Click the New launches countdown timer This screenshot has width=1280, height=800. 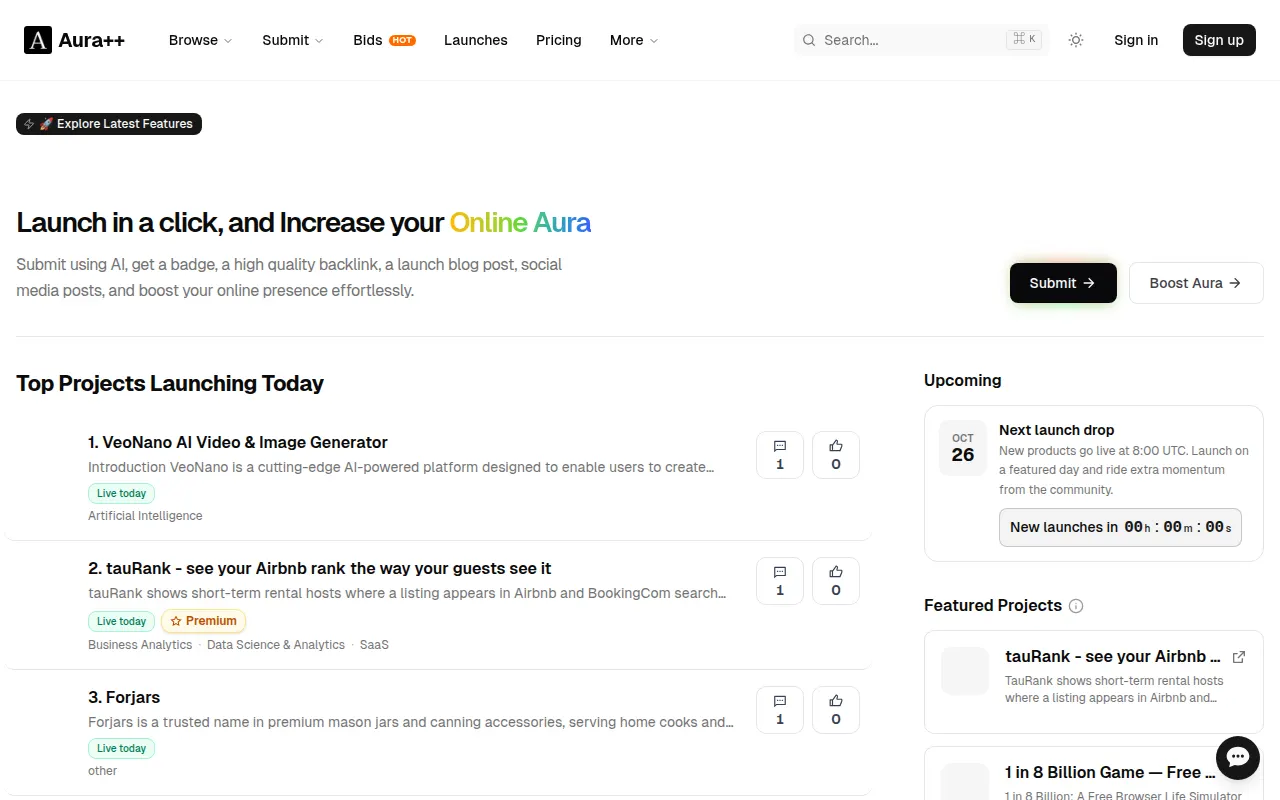pos(1120,527)
